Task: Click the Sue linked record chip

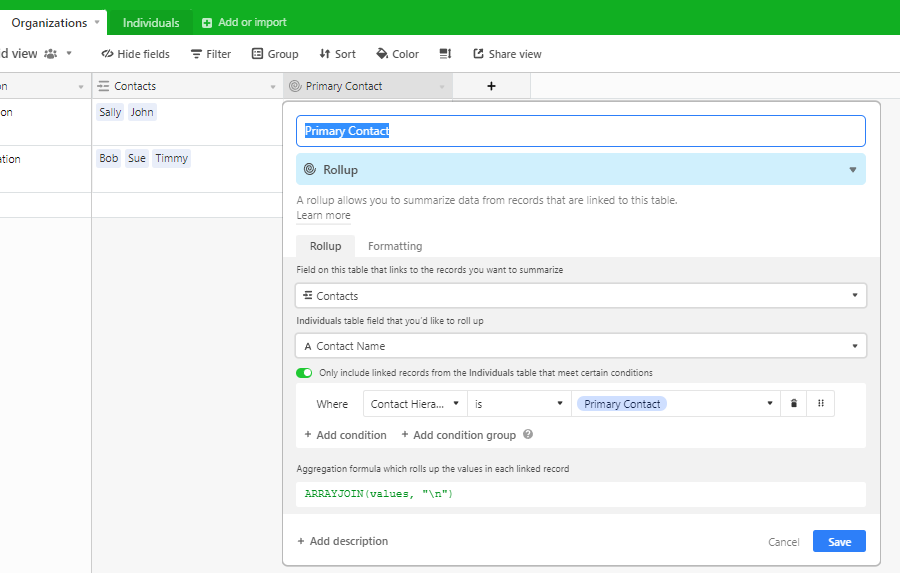Action: tap(137, 158)
